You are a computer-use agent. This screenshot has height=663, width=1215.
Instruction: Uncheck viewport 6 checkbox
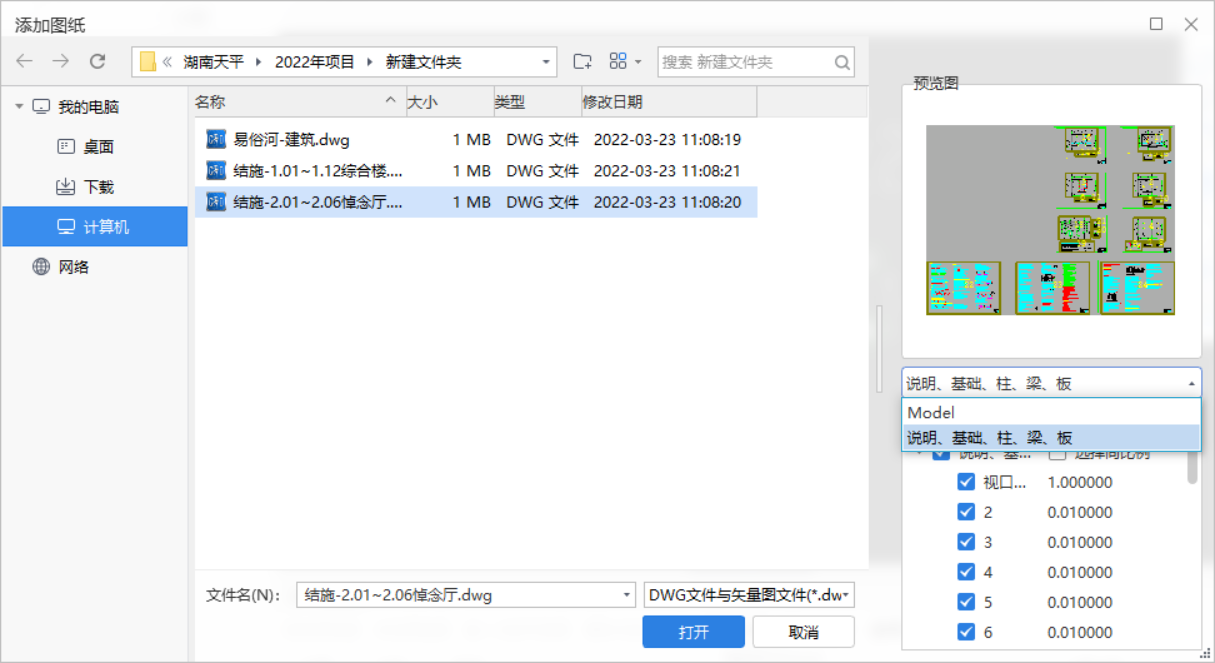pyautogui.click(x=966, y=632)
